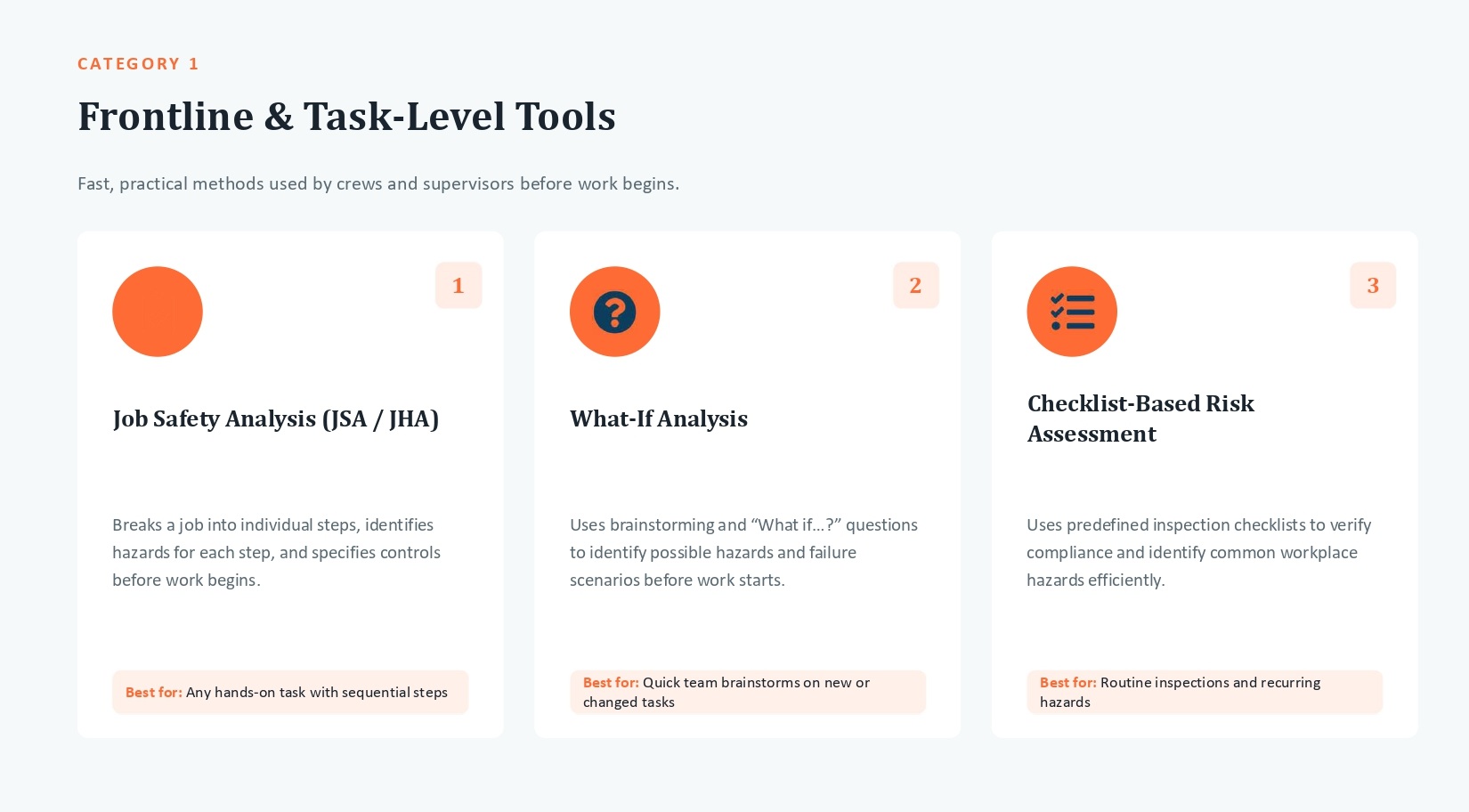Select the Job Safety Analysis card

pos(290,484)
